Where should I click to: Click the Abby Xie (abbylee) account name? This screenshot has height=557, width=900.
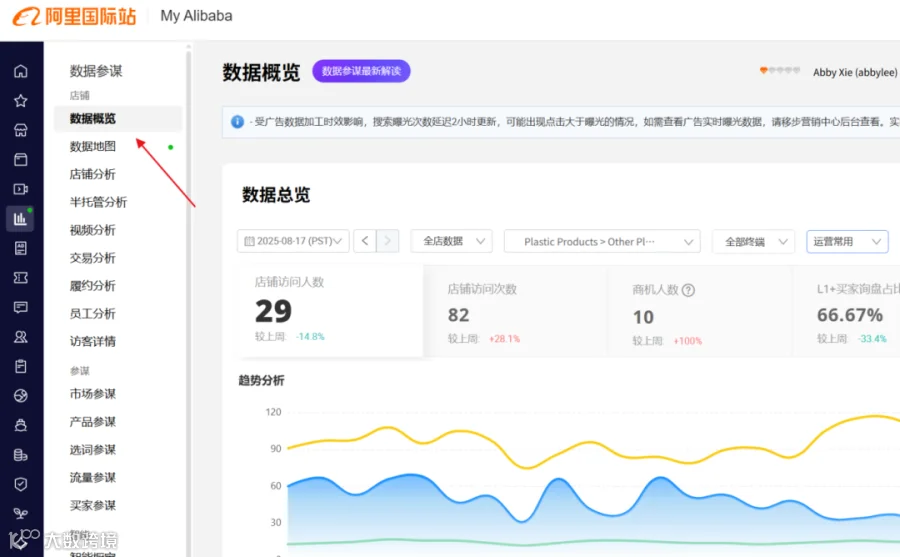[x=855, y=72]
